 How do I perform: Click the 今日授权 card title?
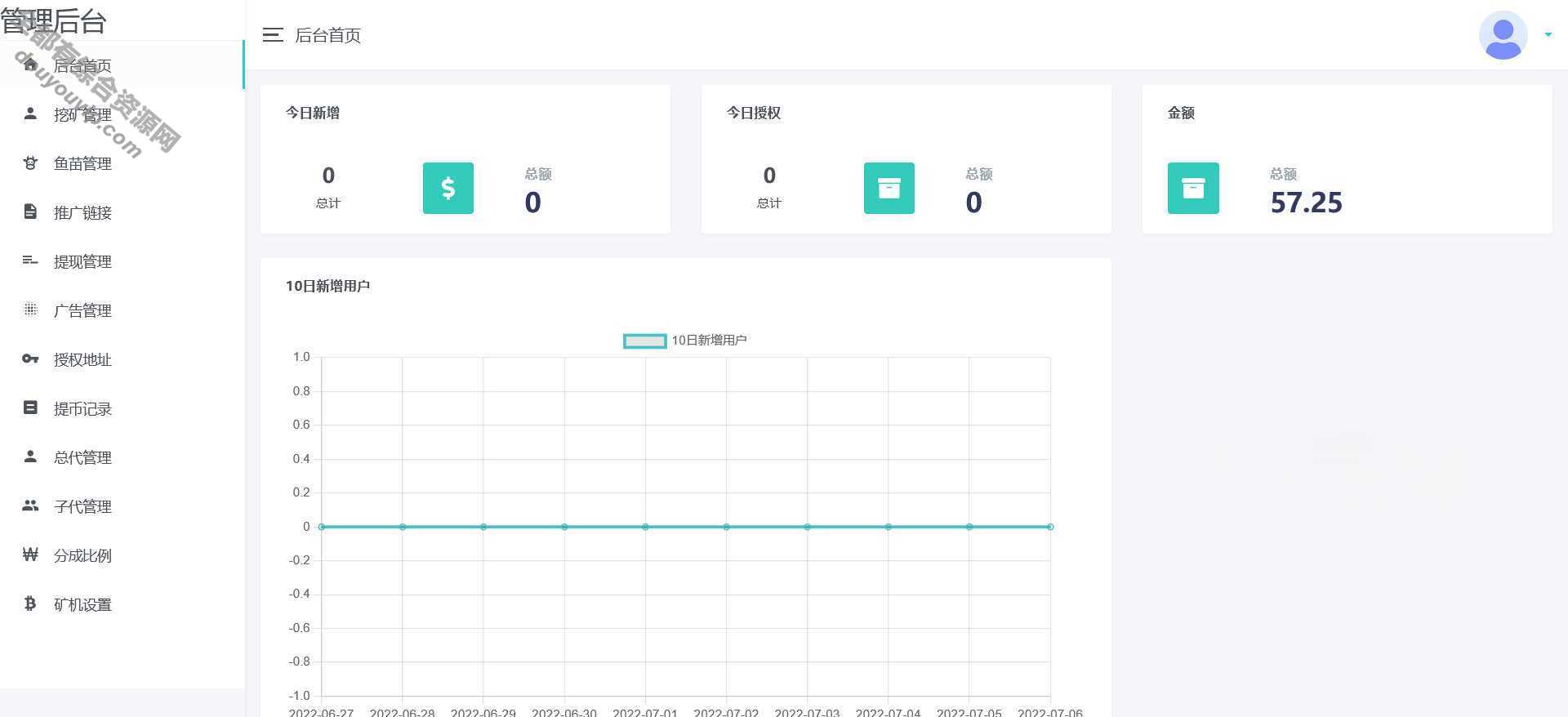754,113
